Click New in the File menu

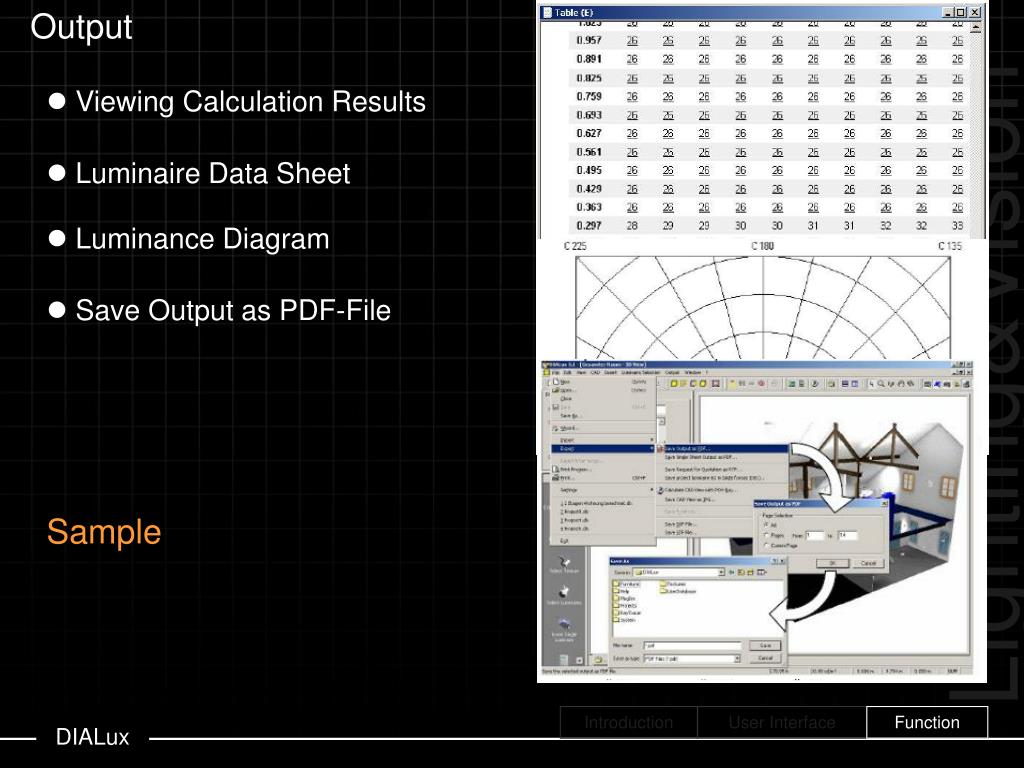(x=565, y=381)
